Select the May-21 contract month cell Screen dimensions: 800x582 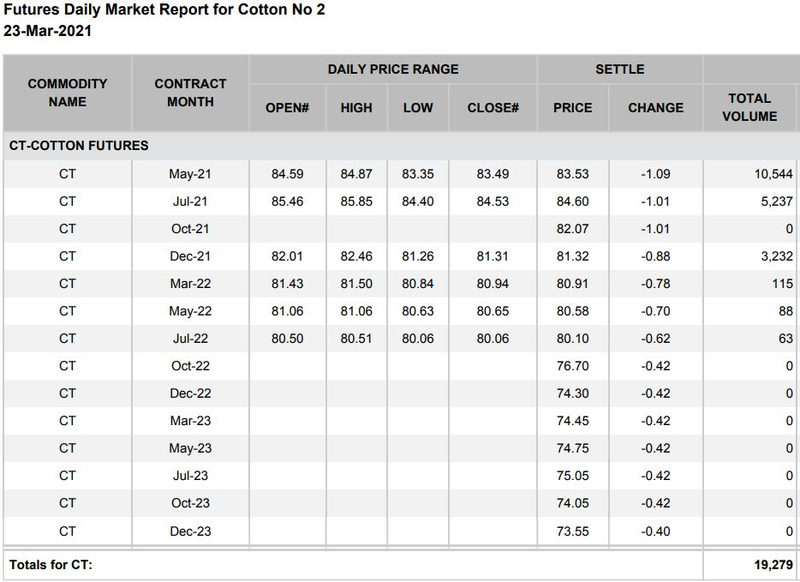coord(190,175)
